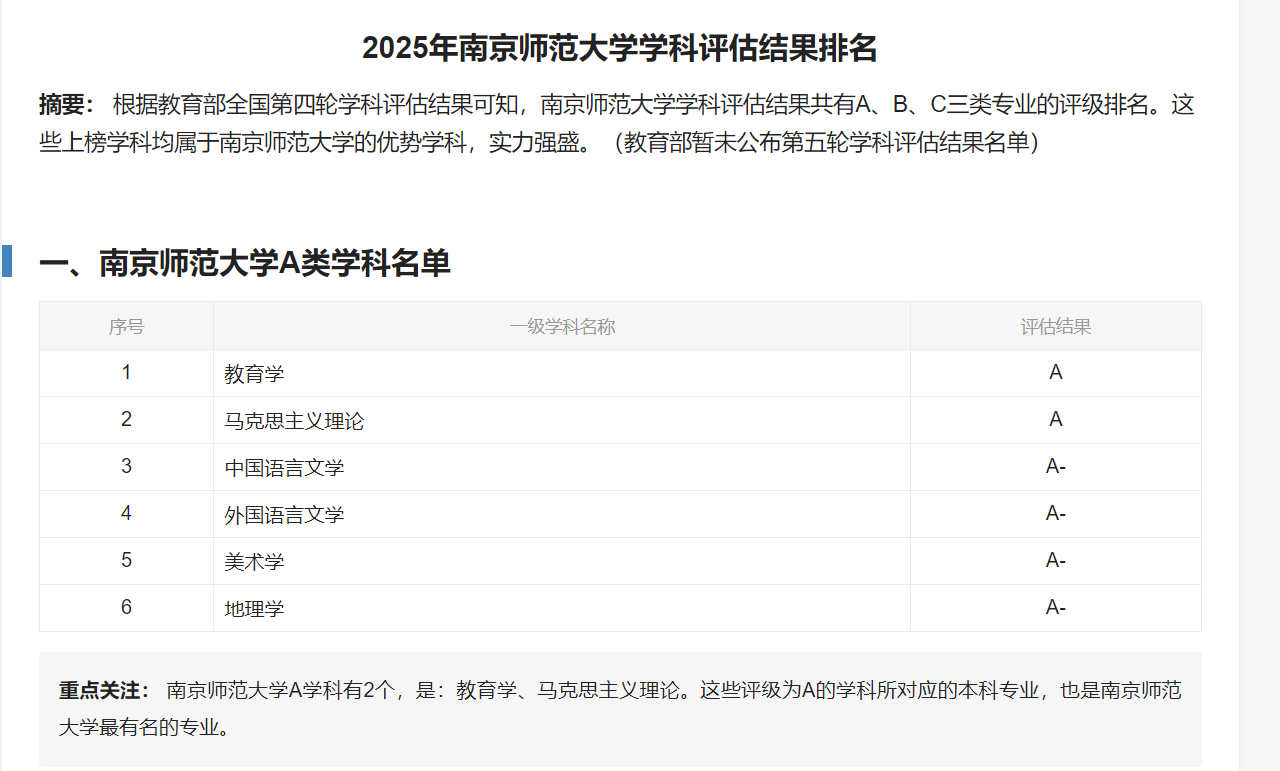Click the "A-" result for 美术学
The width and height of the screenshot is (1280, 771).
[1056, 561]
